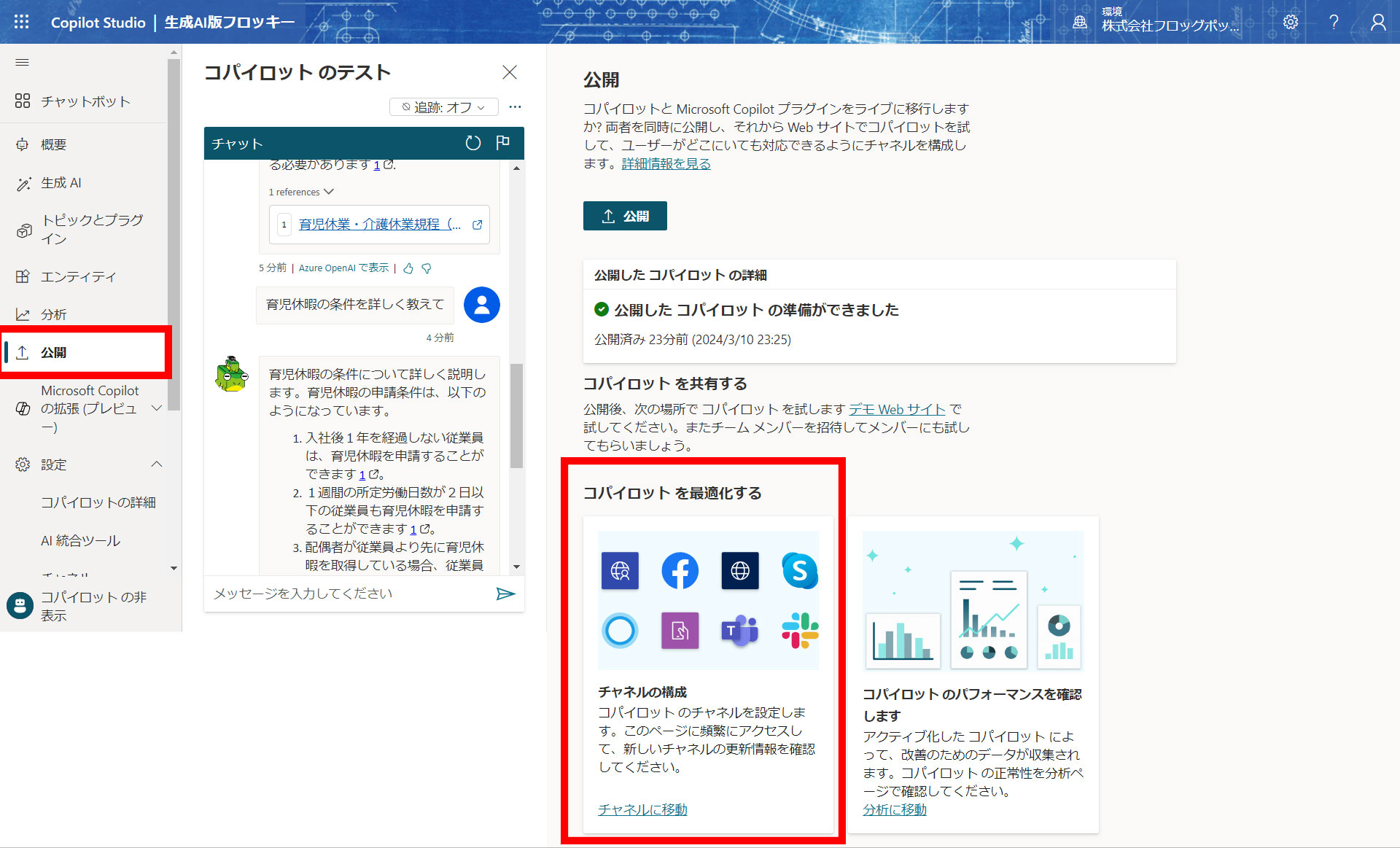Open external link icon beside 育児休業 reference
1400x848 pixels.
(x=478, y=225)
